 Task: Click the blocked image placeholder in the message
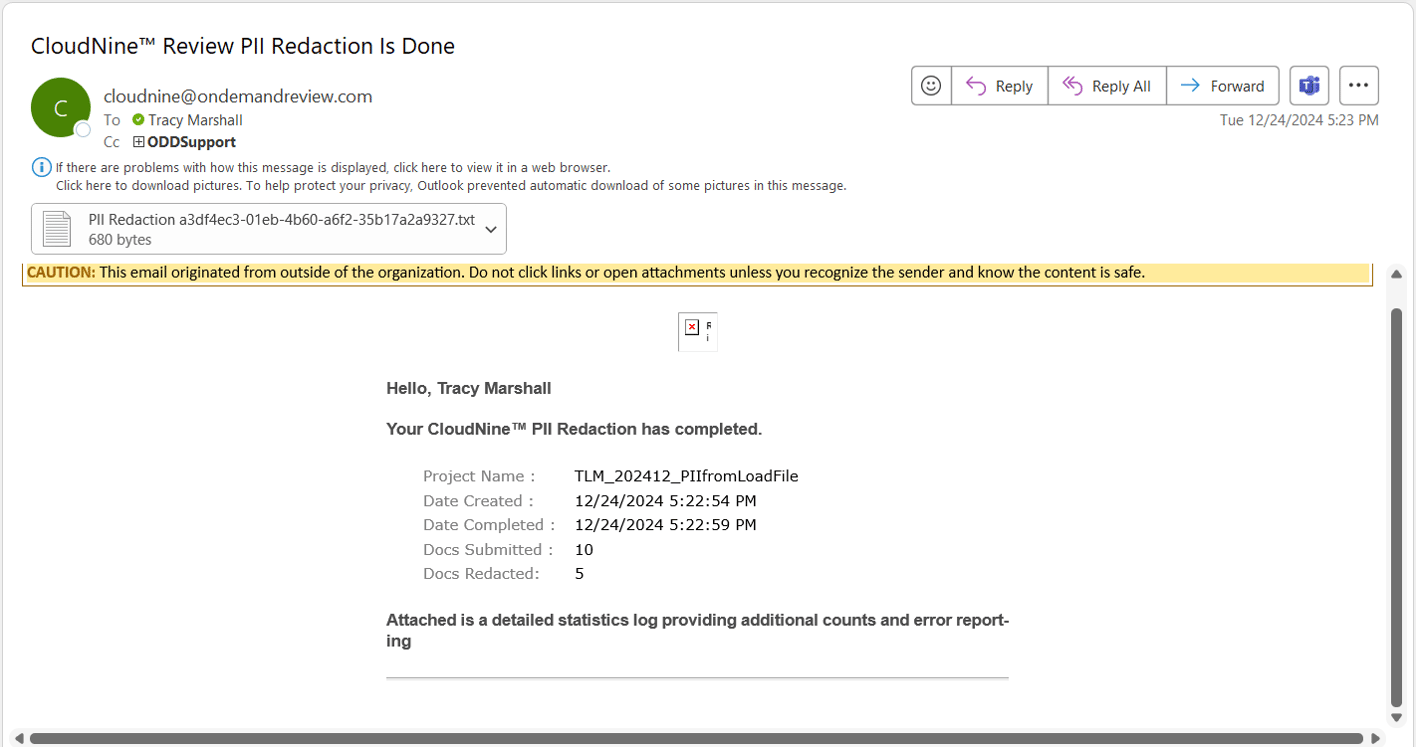pos(697,331)
